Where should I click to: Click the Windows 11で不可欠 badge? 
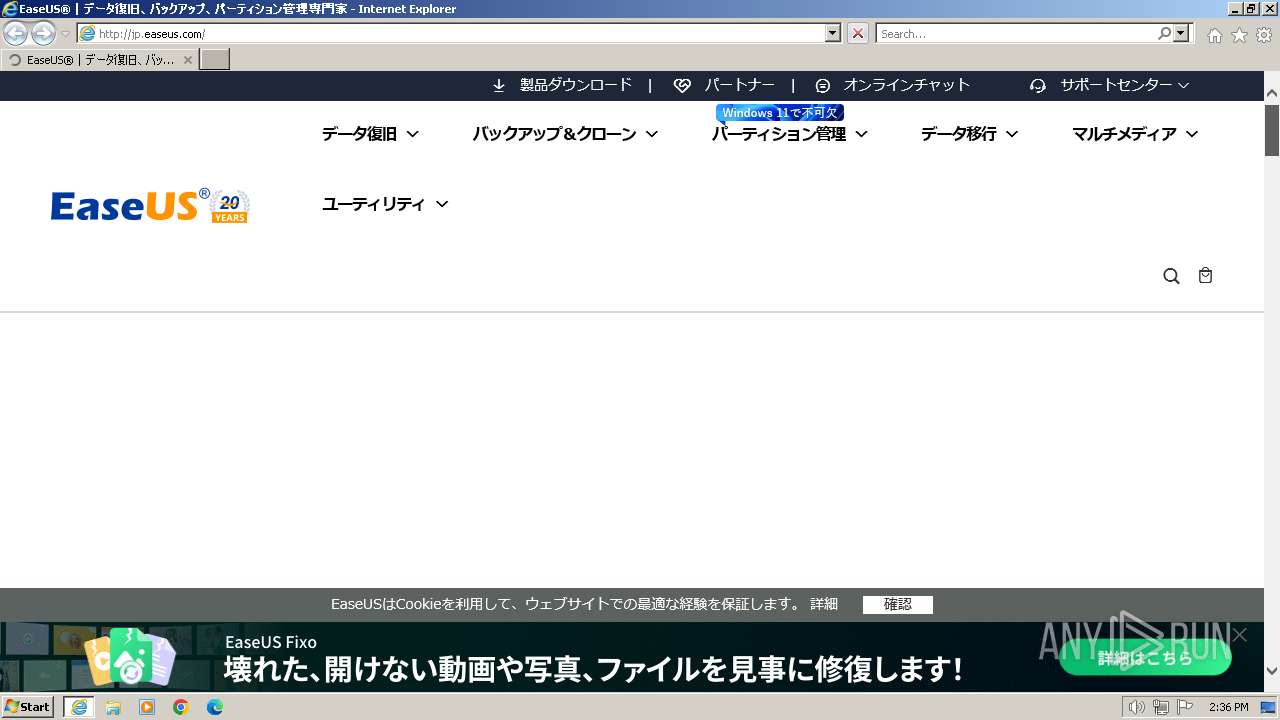tap(780, 113)
